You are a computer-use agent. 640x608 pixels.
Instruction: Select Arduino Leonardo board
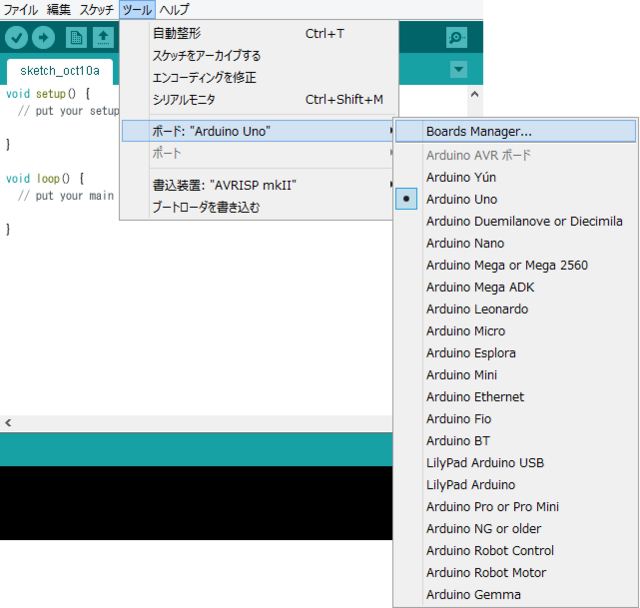[x=516, y=309]
